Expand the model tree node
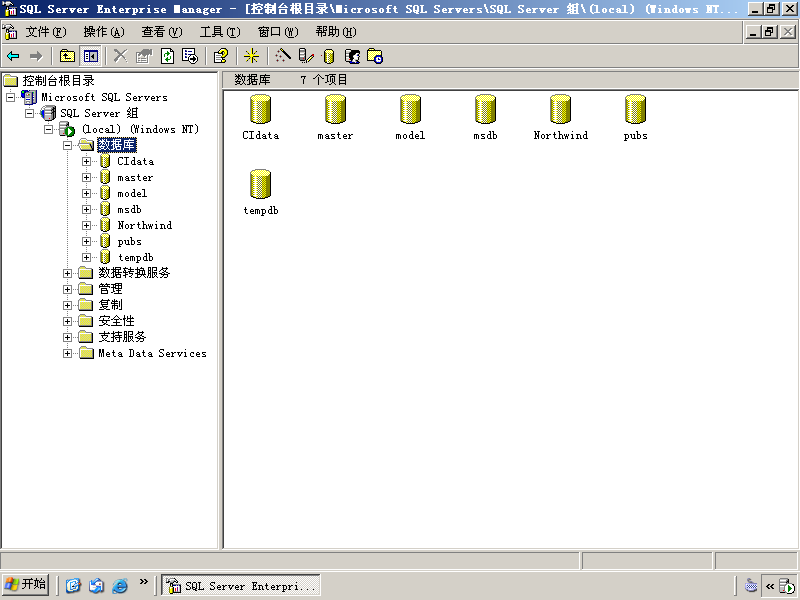Viewport: 800px width, 600px height. tap(86, 193)
